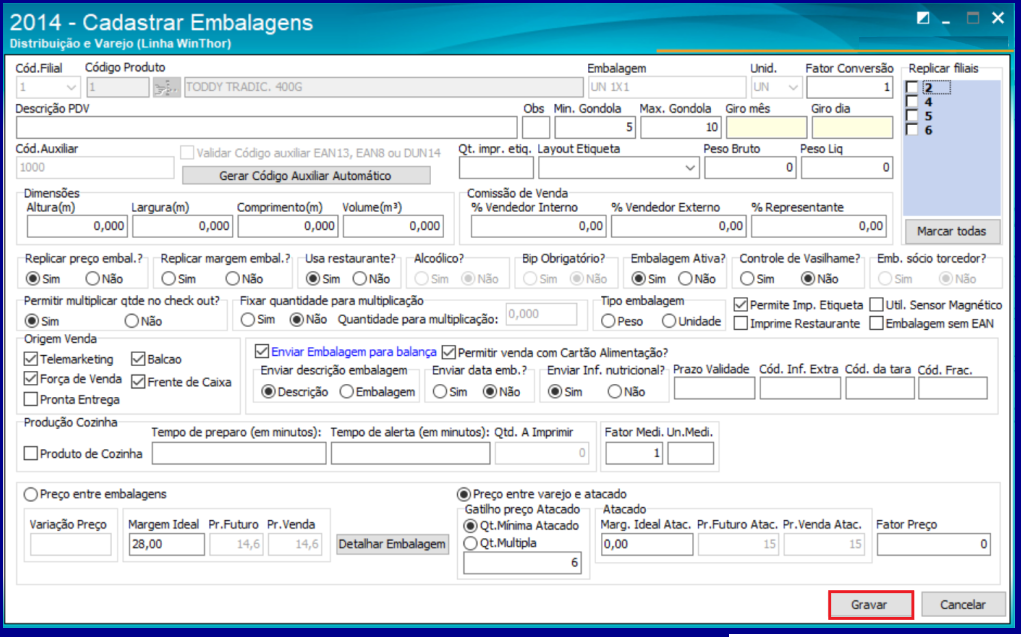Uncheck Telemarketing in Origem Venda

pyautogui.click(x=31, y=359)
